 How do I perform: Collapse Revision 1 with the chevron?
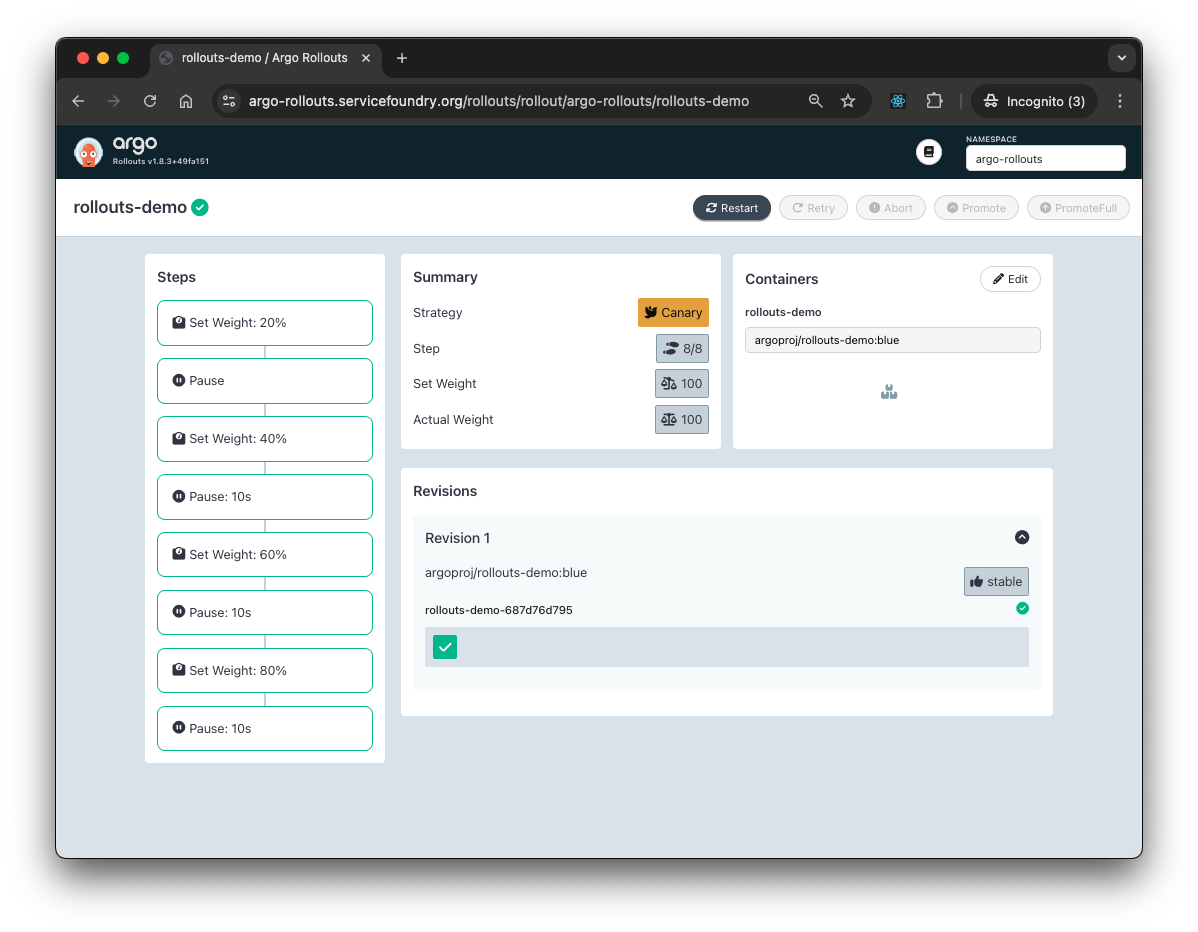click(1021, 537)
